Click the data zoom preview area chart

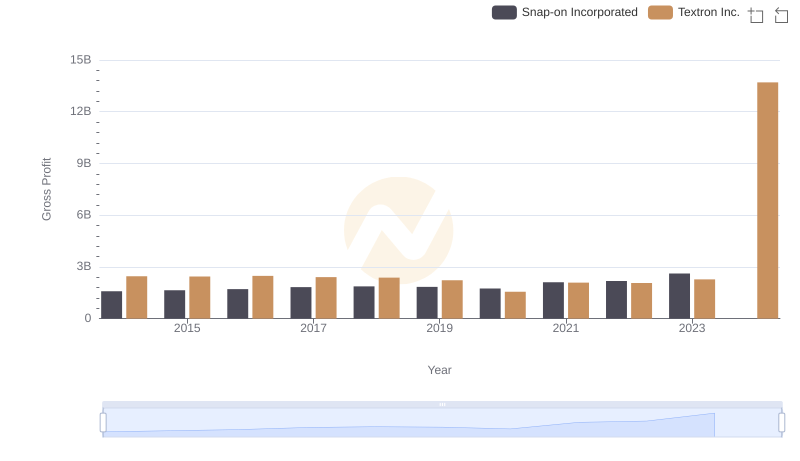(x=442, y=423)
